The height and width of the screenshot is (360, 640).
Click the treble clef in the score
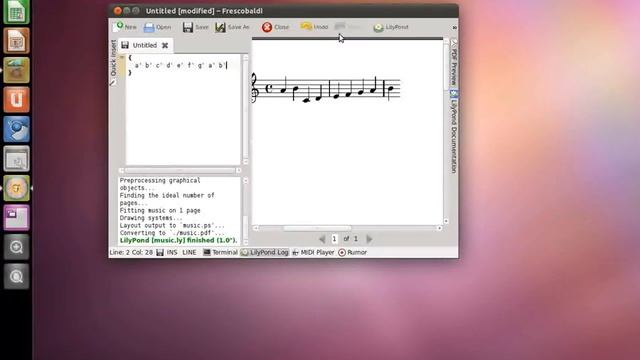255,88
